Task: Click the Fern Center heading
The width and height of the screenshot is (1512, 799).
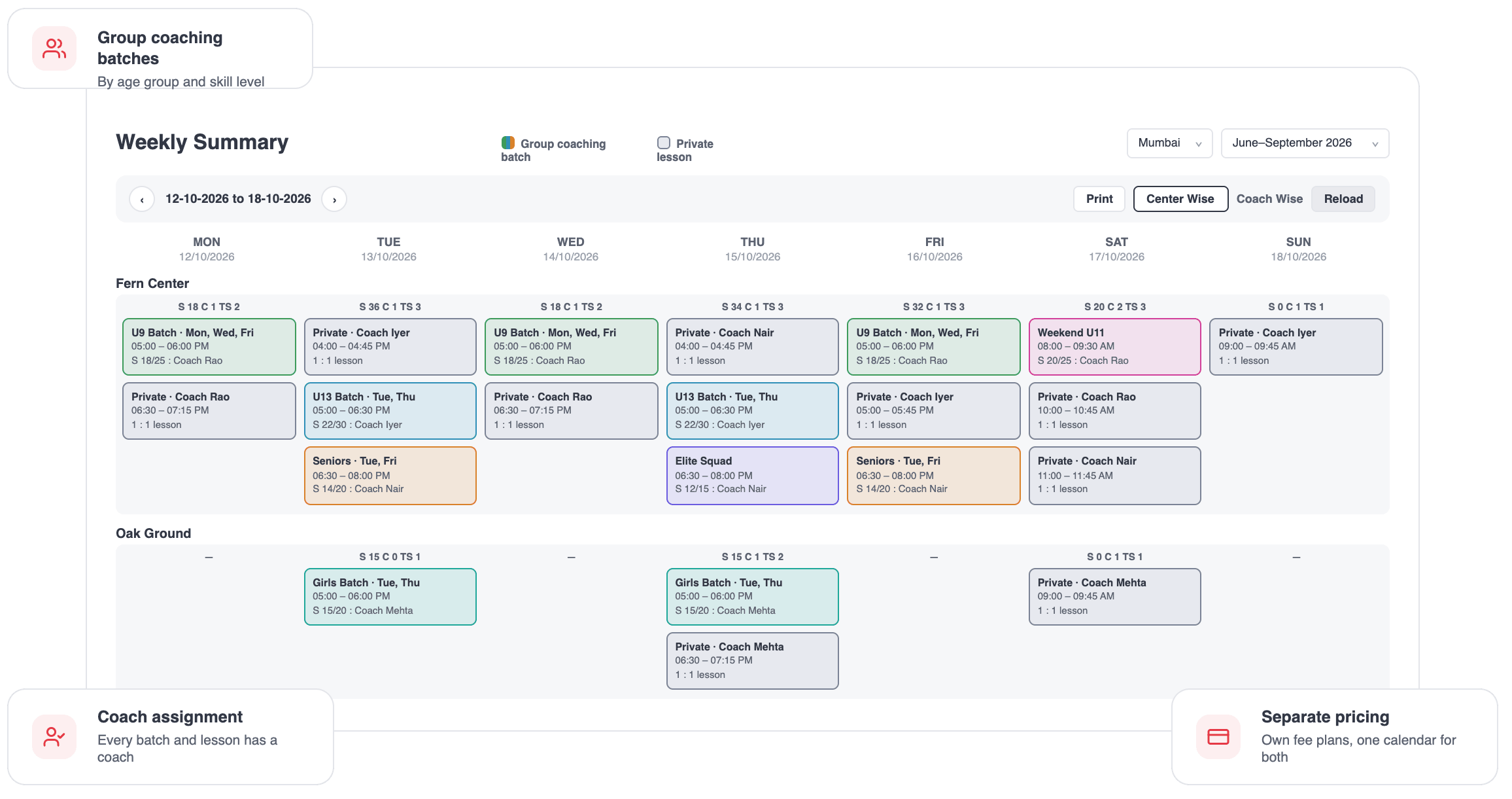Action: point(152,283)
